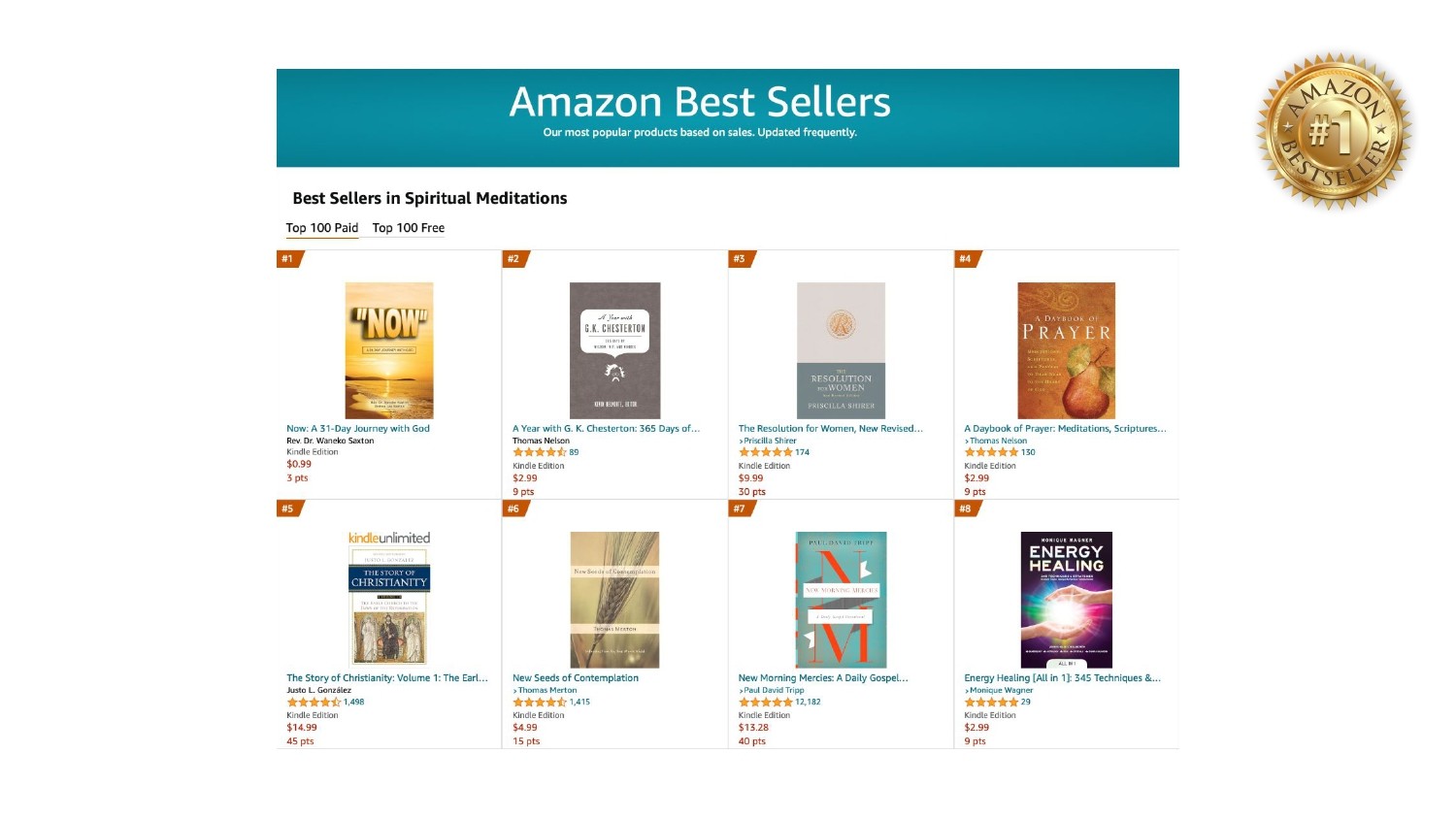Image resolution: width=1456 pixels, height=819 pixels.
Task: Click the Energy Healing book cover
Action: coord(1066,600)
